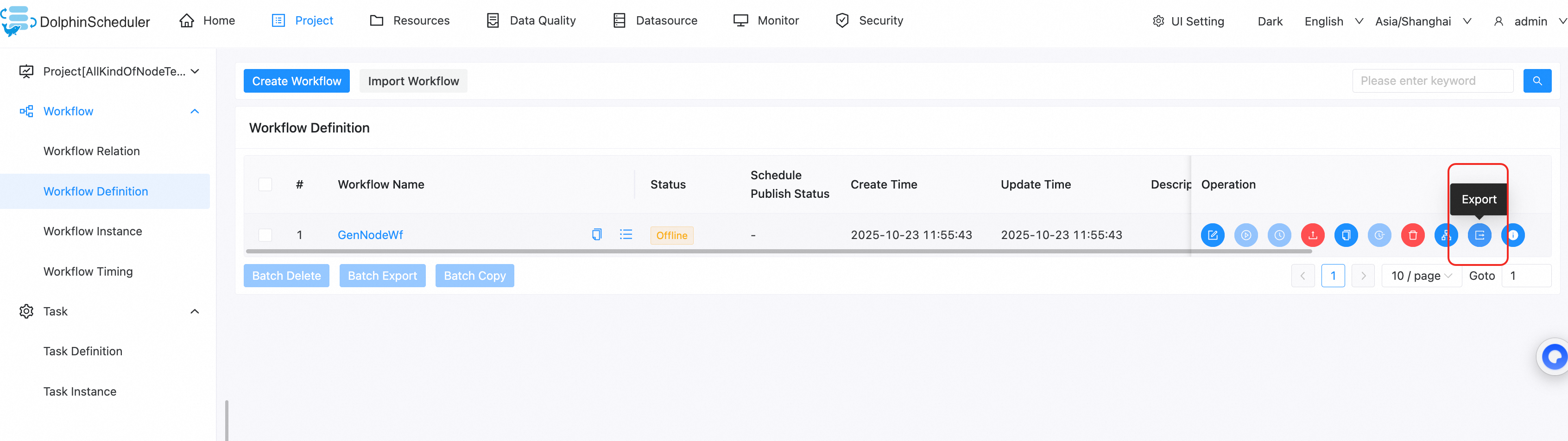1568x441 pixels.
Task: Expand the Project[AllKindOfNodeTe... selector
Action: pos(109,71)
